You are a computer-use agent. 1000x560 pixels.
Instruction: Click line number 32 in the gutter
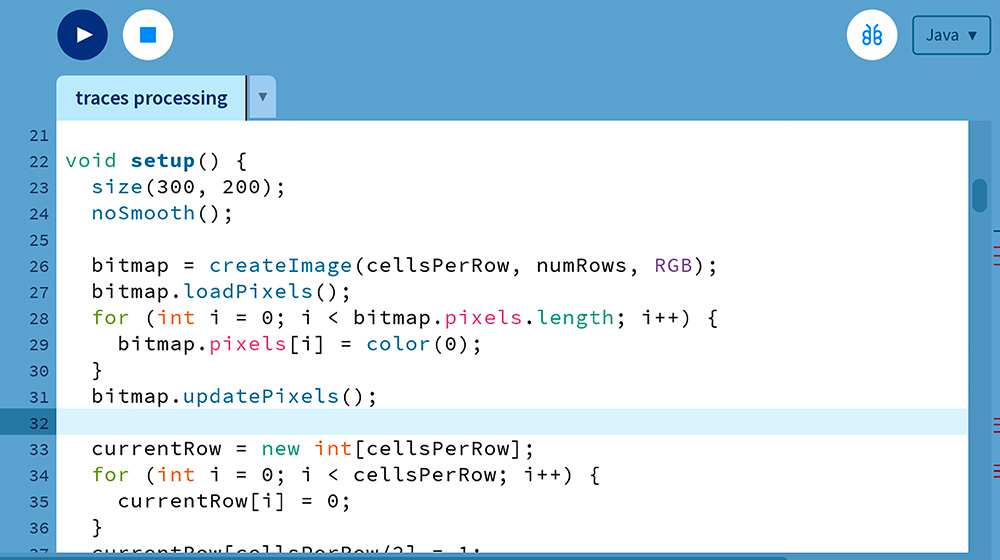(38, 423)
